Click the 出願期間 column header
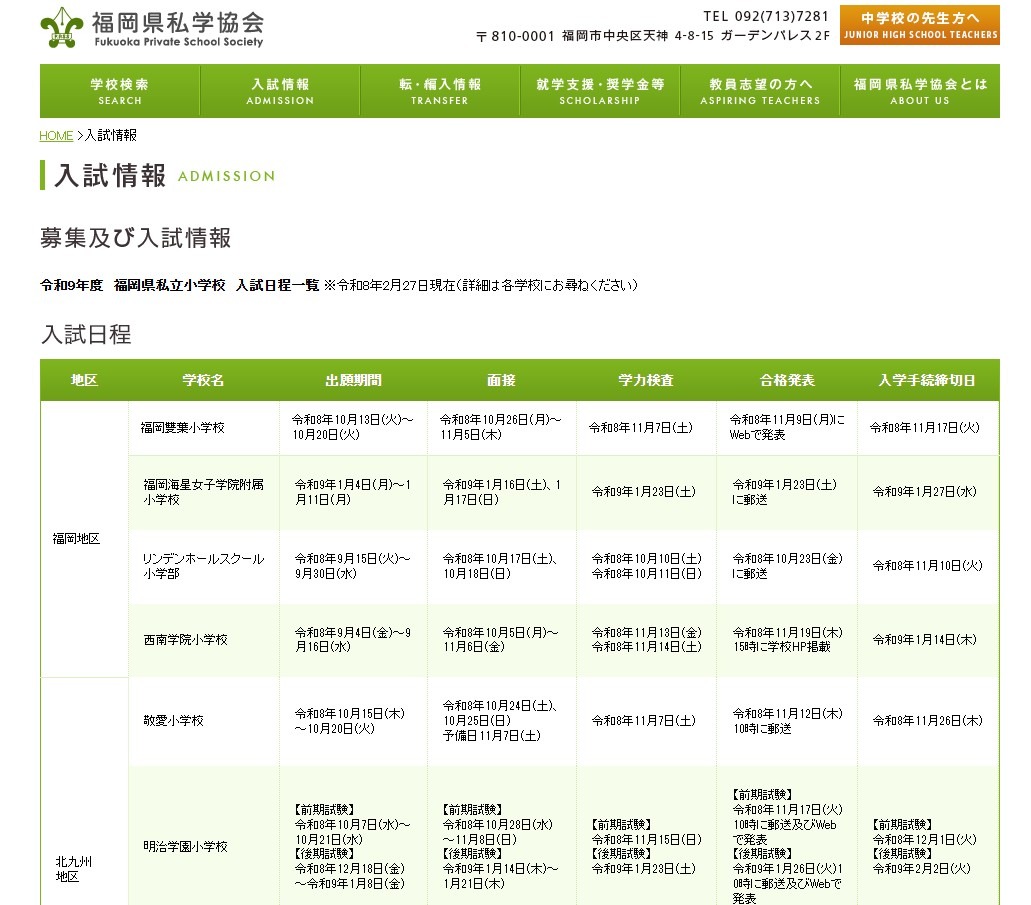The image size is (1031, 905). click(353, 380)
